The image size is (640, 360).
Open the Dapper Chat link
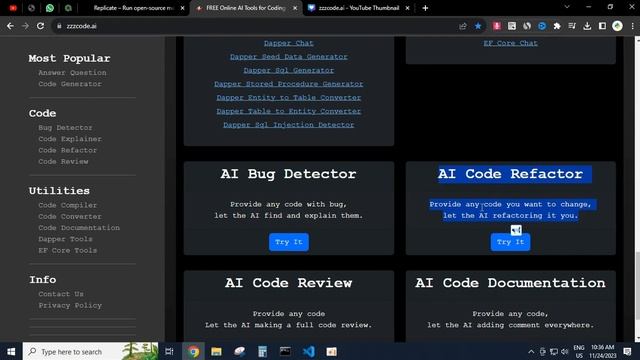coord(289,43)
